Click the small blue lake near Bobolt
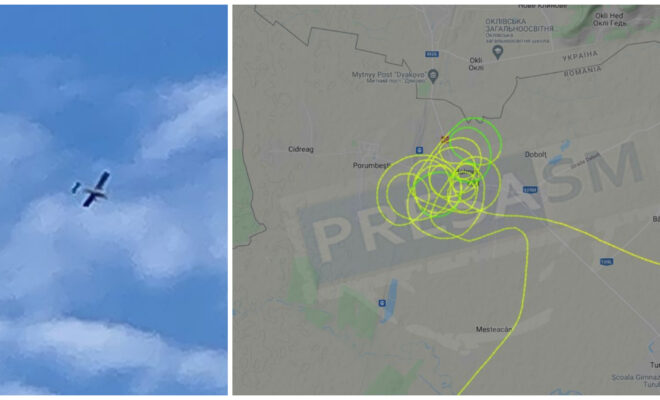This screenshot has height=400, width=660. click(561, 153)
